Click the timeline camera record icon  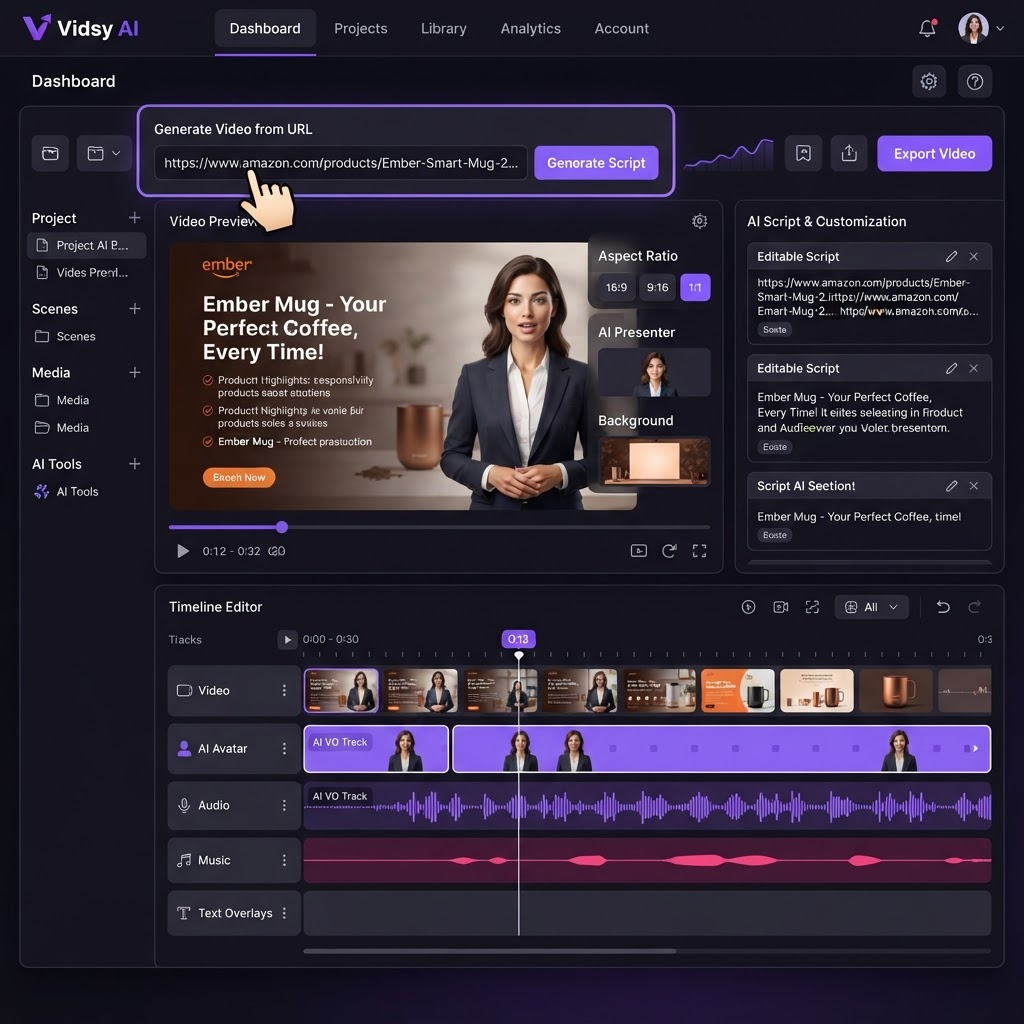pos(780,607)
